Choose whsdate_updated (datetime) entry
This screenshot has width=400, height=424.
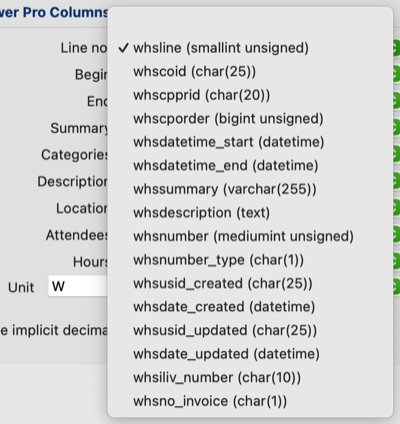point(250,354)
